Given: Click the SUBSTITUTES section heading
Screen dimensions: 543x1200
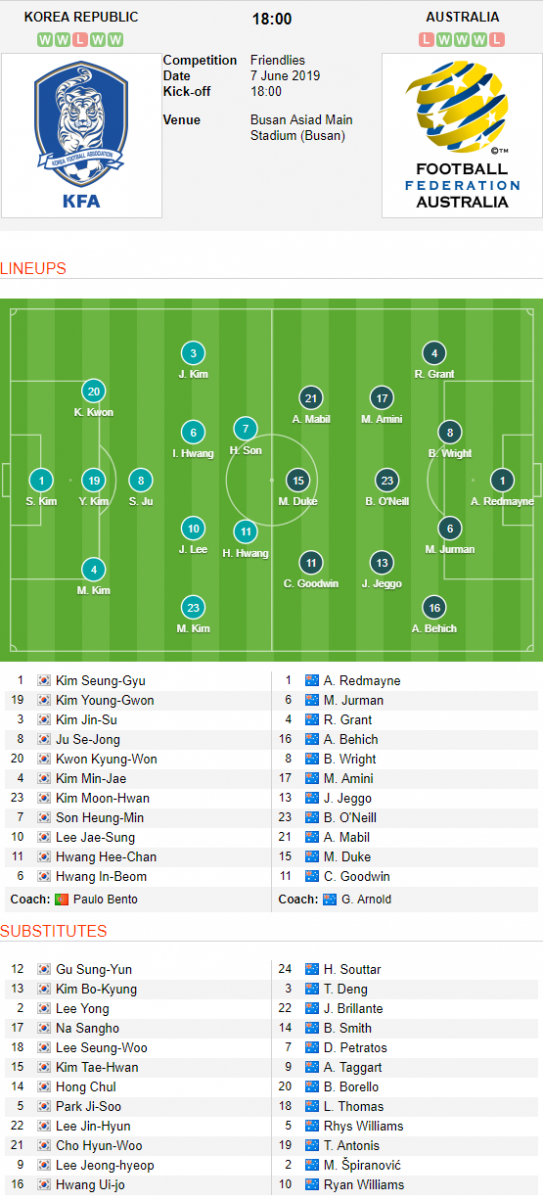Looking at the screenshot, I should tap(53, 931).
